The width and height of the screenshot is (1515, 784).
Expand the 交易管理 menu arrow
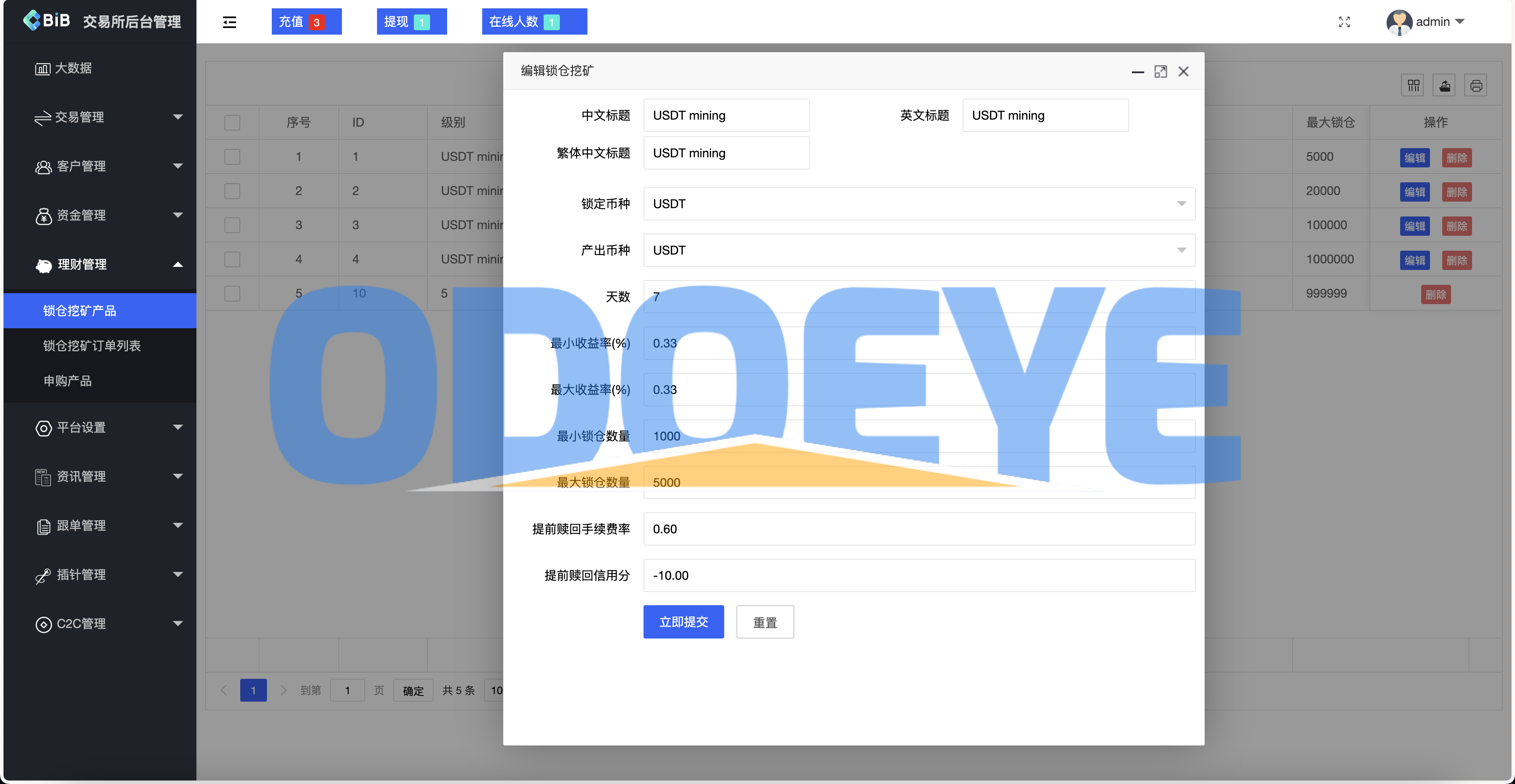click(178, 117)
